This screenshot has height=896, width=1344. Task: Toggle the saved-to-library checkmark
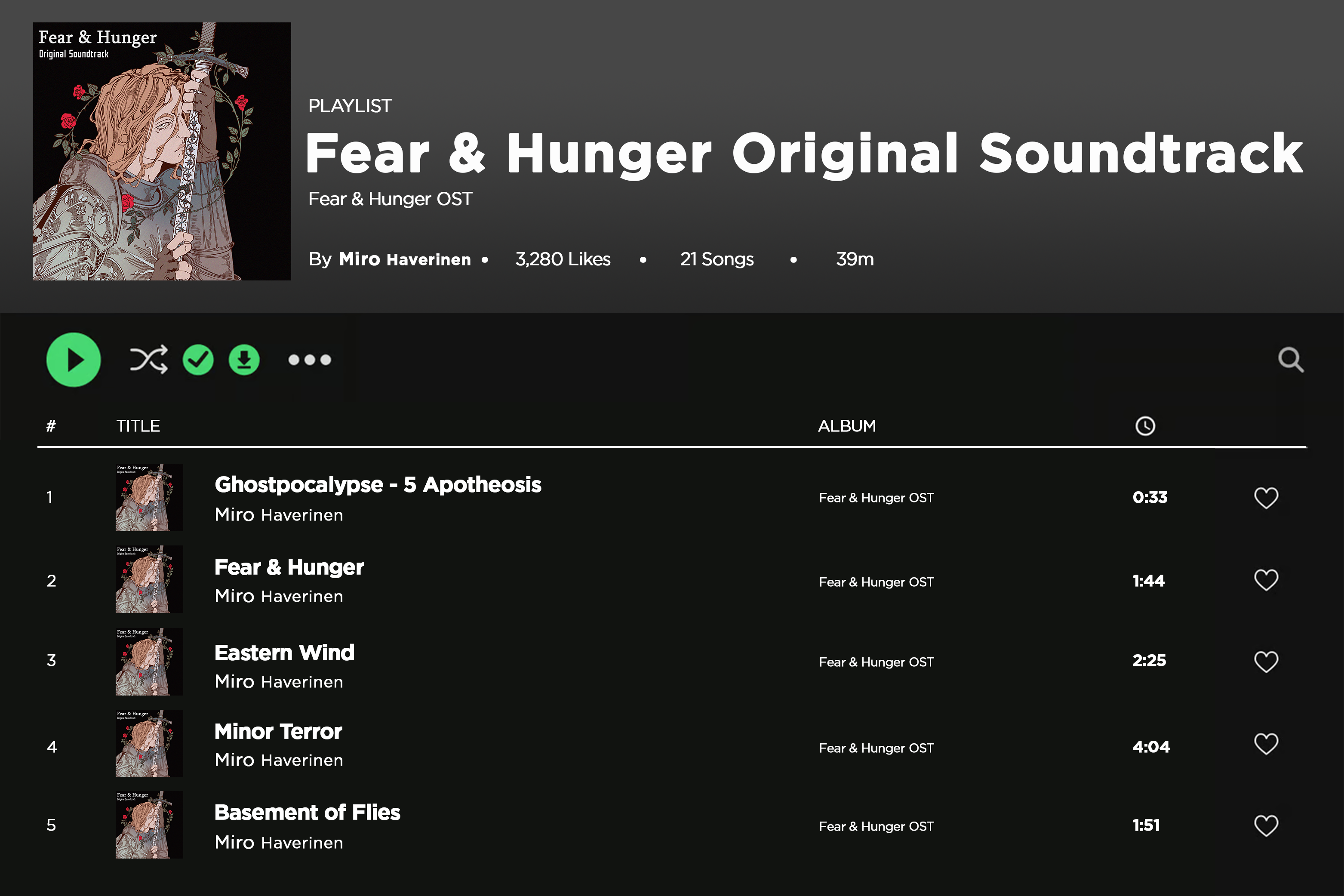coord(198,360)
